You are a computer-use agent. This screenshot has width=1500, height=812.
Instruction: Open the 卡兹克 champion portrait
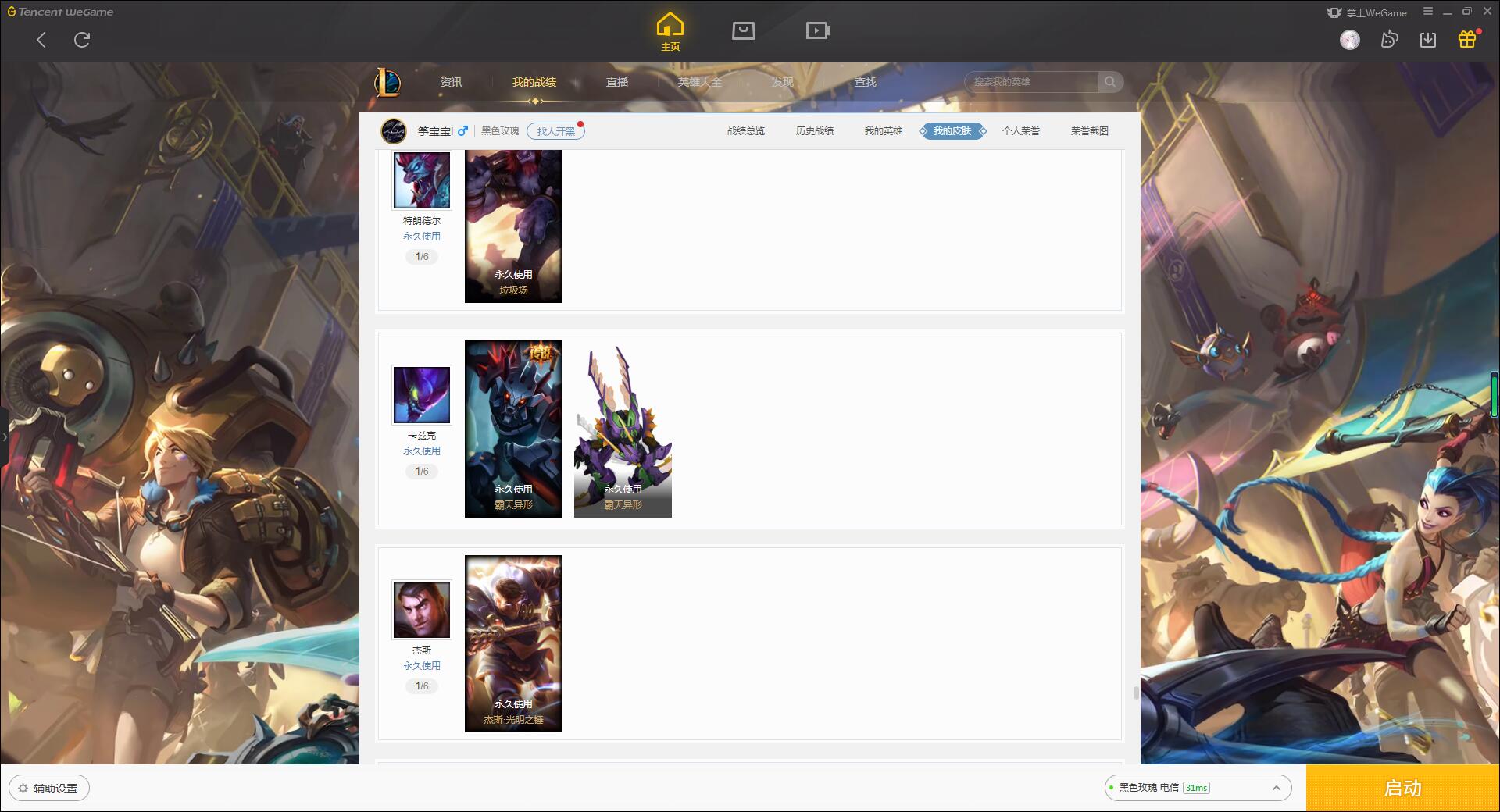[x=422, y=395]
